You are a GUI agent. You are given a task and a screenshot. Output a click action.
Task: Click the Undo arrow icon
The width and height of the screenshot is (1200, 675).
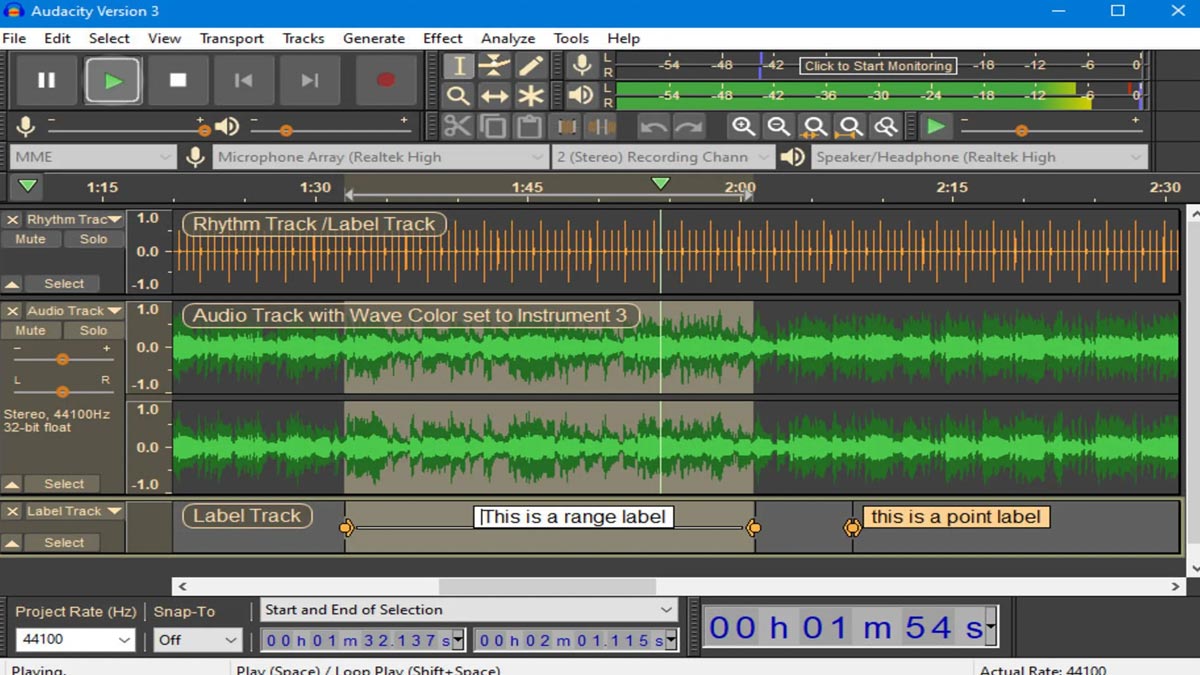pos(653,127)
